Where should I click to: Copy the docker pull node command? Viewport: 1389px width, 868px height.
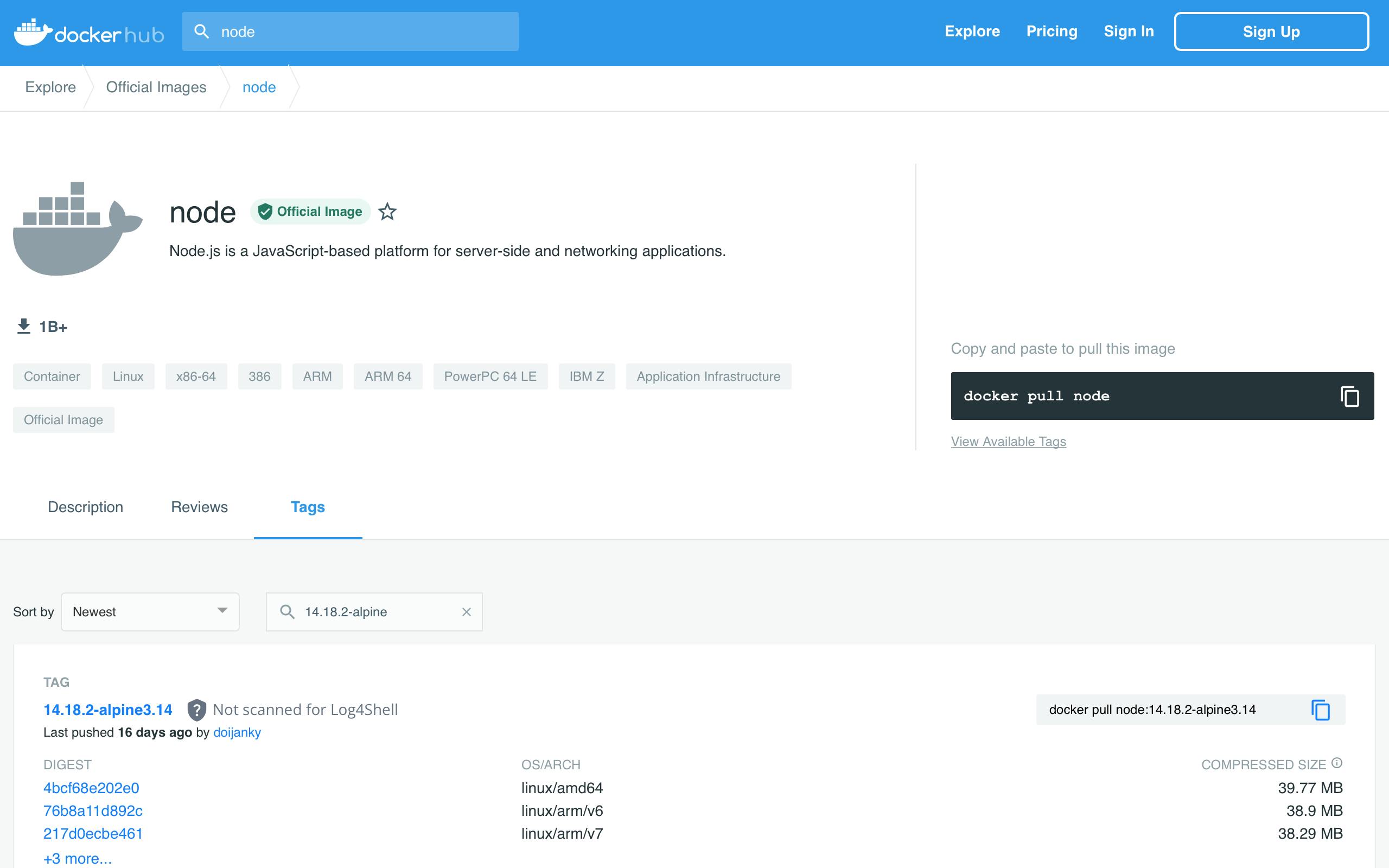point(1349,396)
